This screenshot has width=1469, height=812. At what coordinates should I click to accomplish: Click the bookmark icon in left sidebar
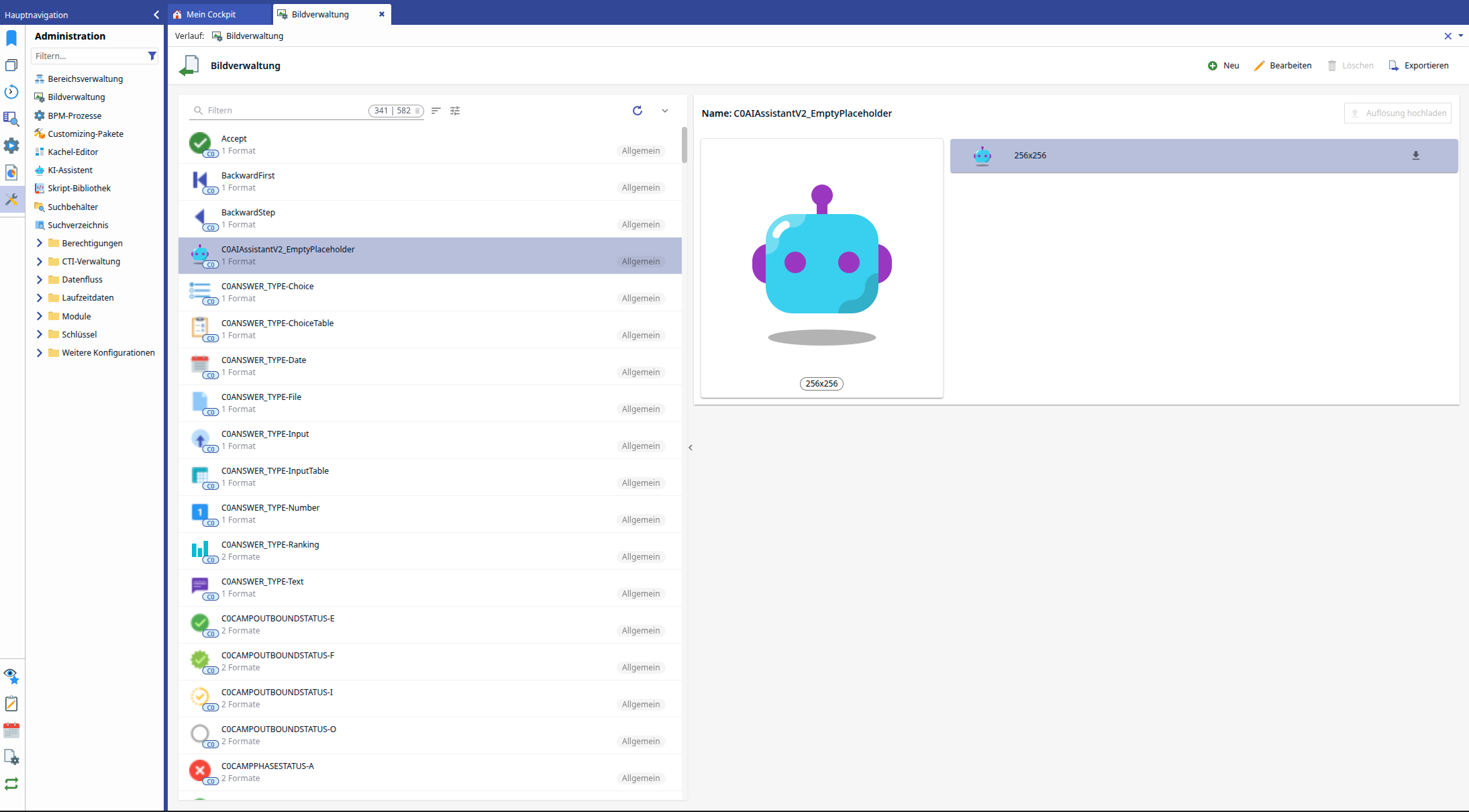pos(11,38)
